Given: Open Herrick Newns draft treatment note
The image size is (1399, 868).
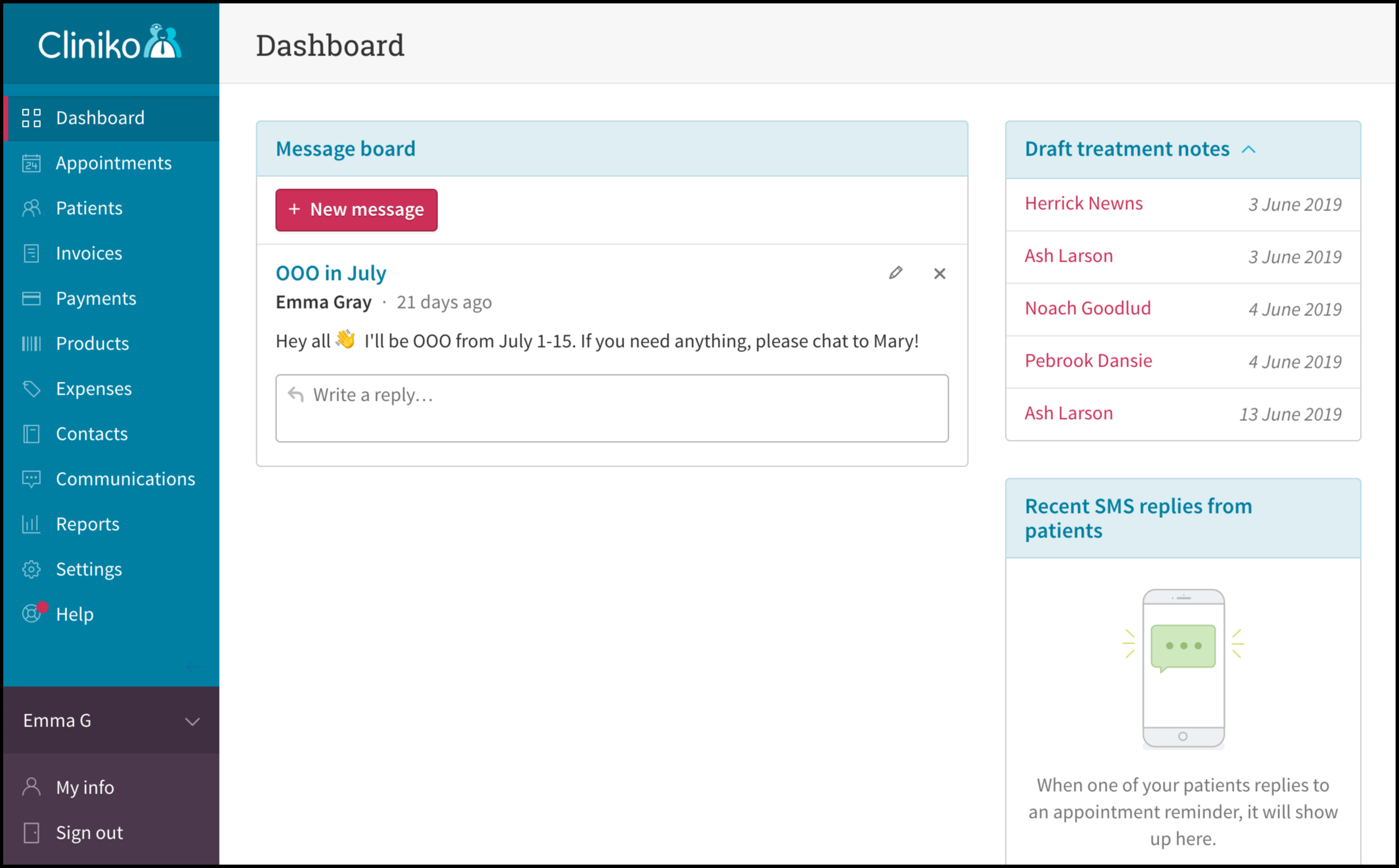Looking at the screenshot, I should click(1083, 203).
